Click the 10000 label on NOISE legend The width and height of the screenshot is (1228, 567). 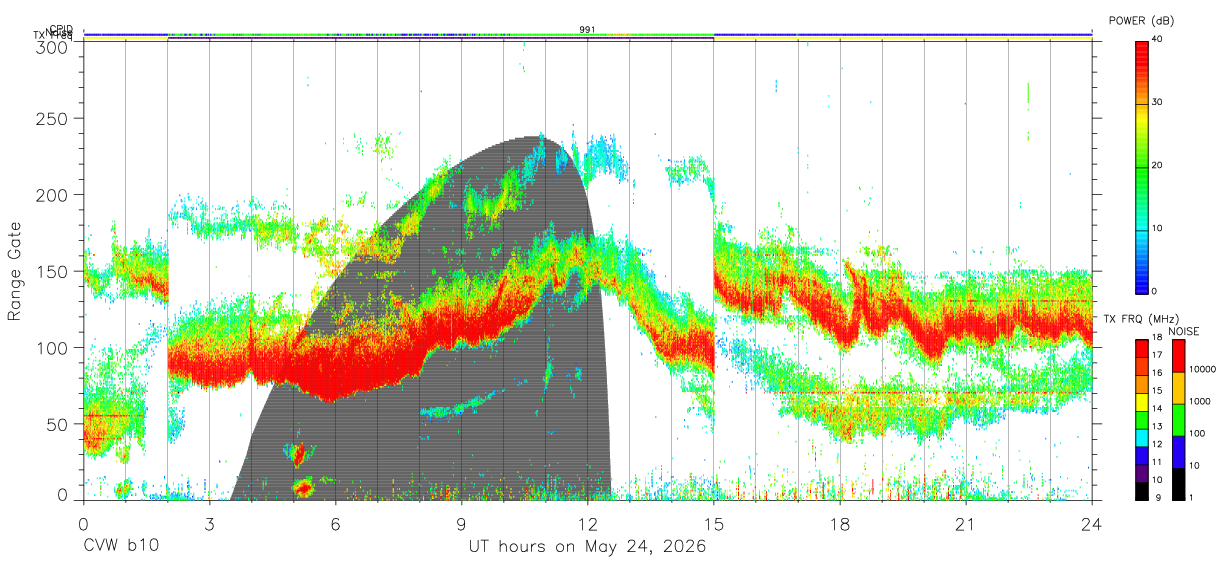click(1204, 368)
